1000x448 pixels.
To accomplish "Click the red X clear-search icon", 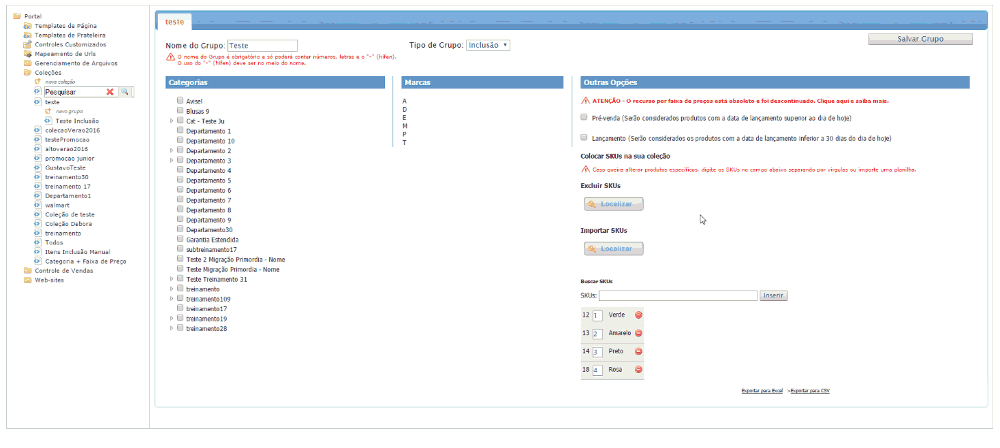I will click(x=111, y=92).
